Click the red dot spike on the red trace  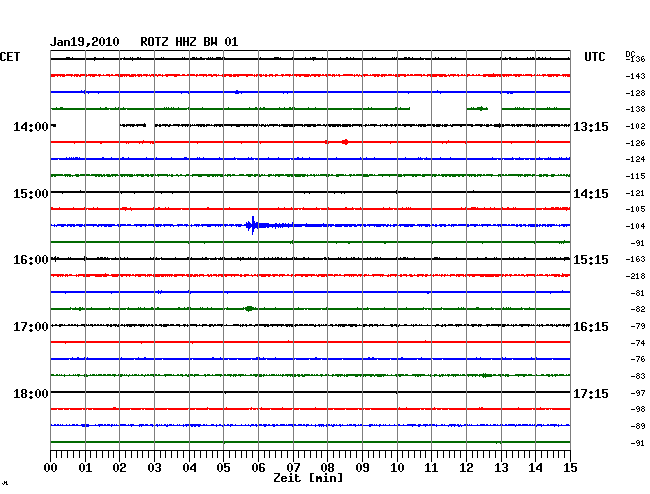tap(345, 142)
